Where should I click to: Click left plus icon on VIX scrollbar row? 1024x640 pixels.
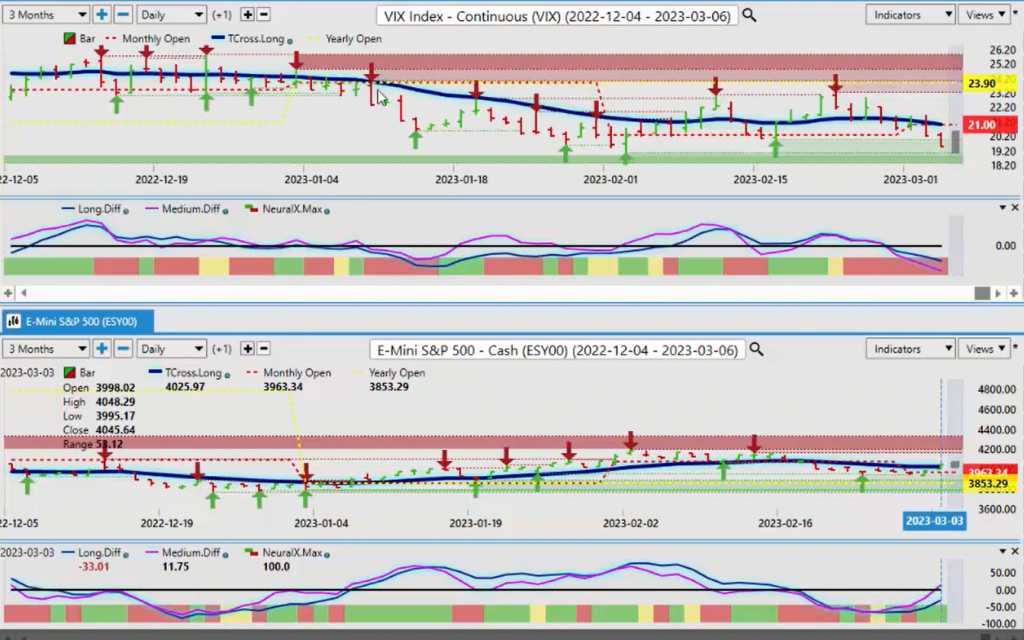[x=8, y=293]
